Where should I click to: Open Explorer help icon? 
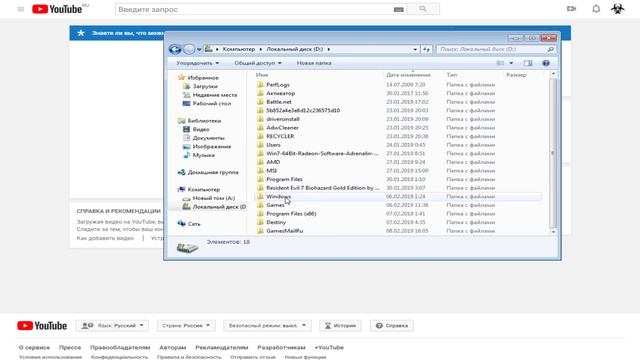[x=546, y=63]
